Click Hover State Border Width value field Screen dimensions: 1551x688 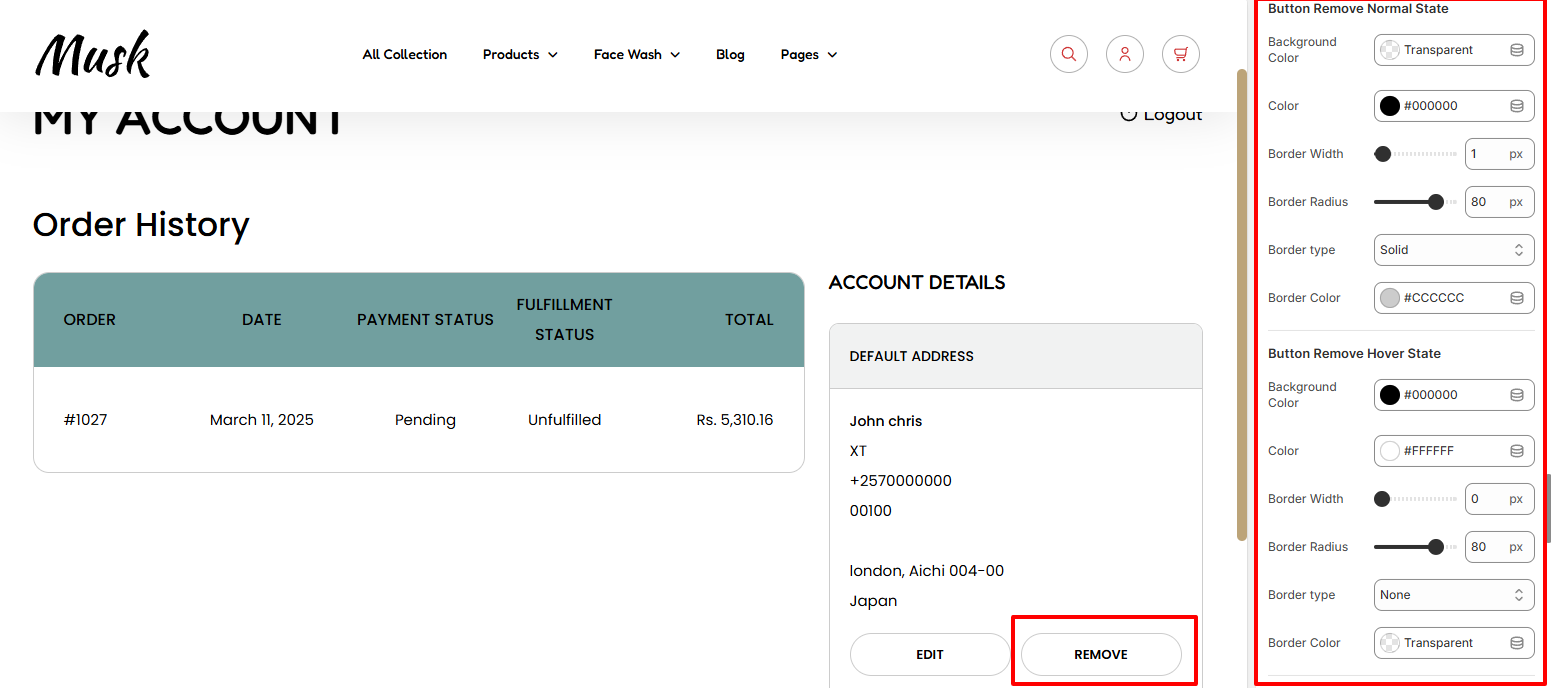(x=1499, y=499)
